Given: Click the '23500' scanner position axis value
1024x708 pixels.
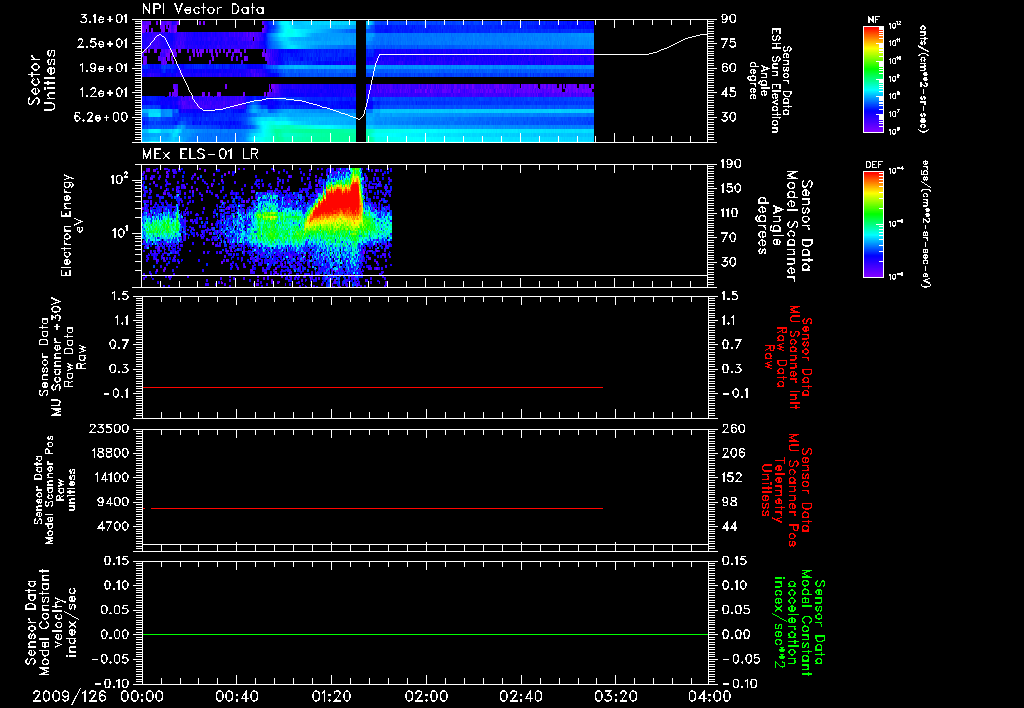Looking at the screenshot, I should 108,428.
